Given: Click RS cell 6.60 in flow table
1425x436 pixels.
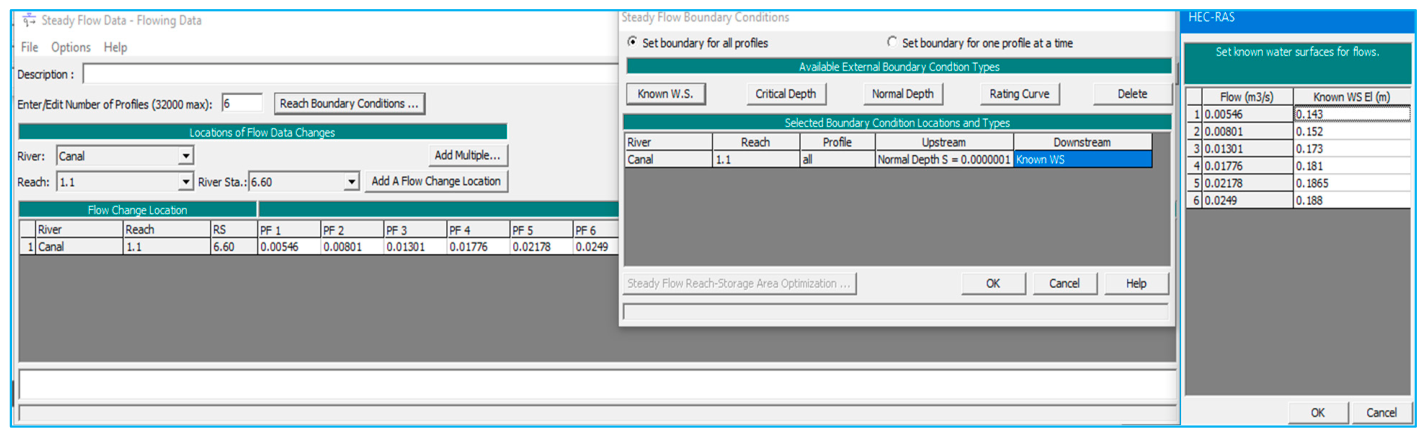Looking at the screenshot, I should [x=233, y=246].
